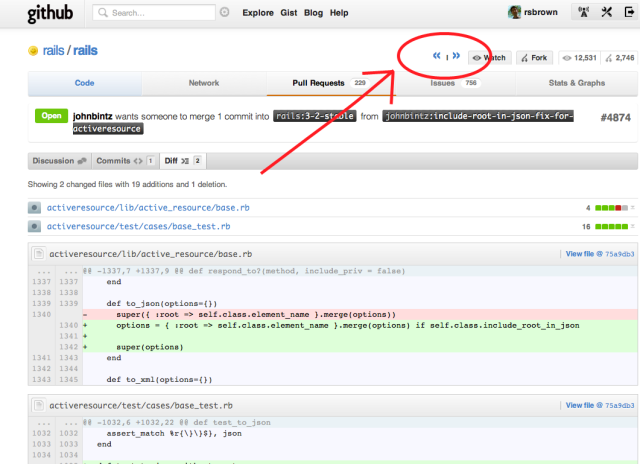Select the Diff tab
Viewport: 640px width, 464px height.
pos(183,161)
